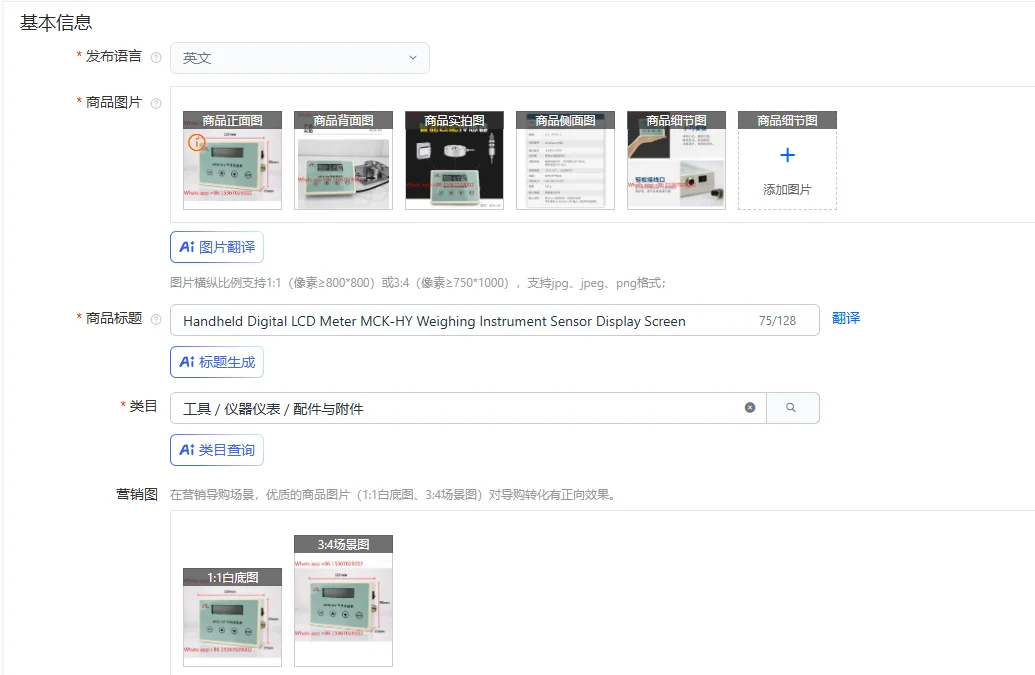Select the 1:1白底图 marketing thumbnail
1035x675 pixels.
click(x=232, y=617)
